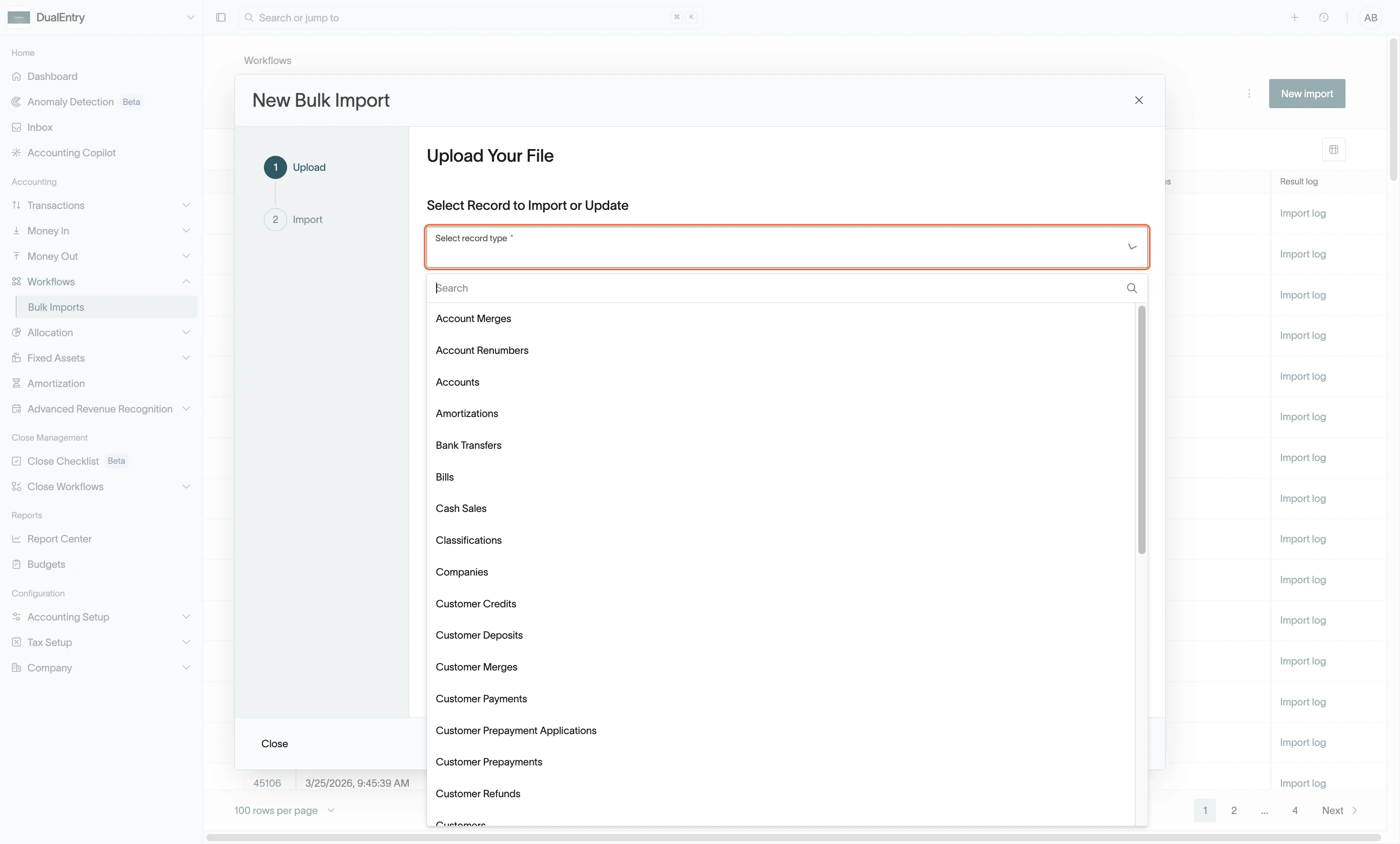1400x844 pixels.
Task: Expand the Close Workflows chevron
Action: click(186, 487)
